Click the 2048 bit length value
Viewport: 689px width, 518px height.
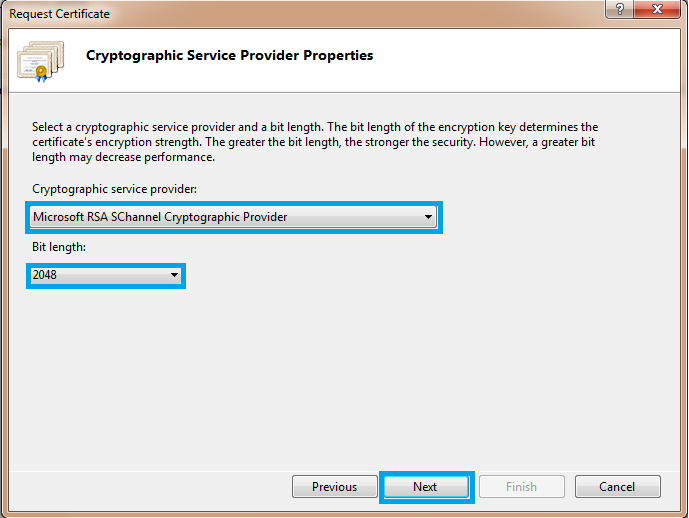tap(46, 275)
